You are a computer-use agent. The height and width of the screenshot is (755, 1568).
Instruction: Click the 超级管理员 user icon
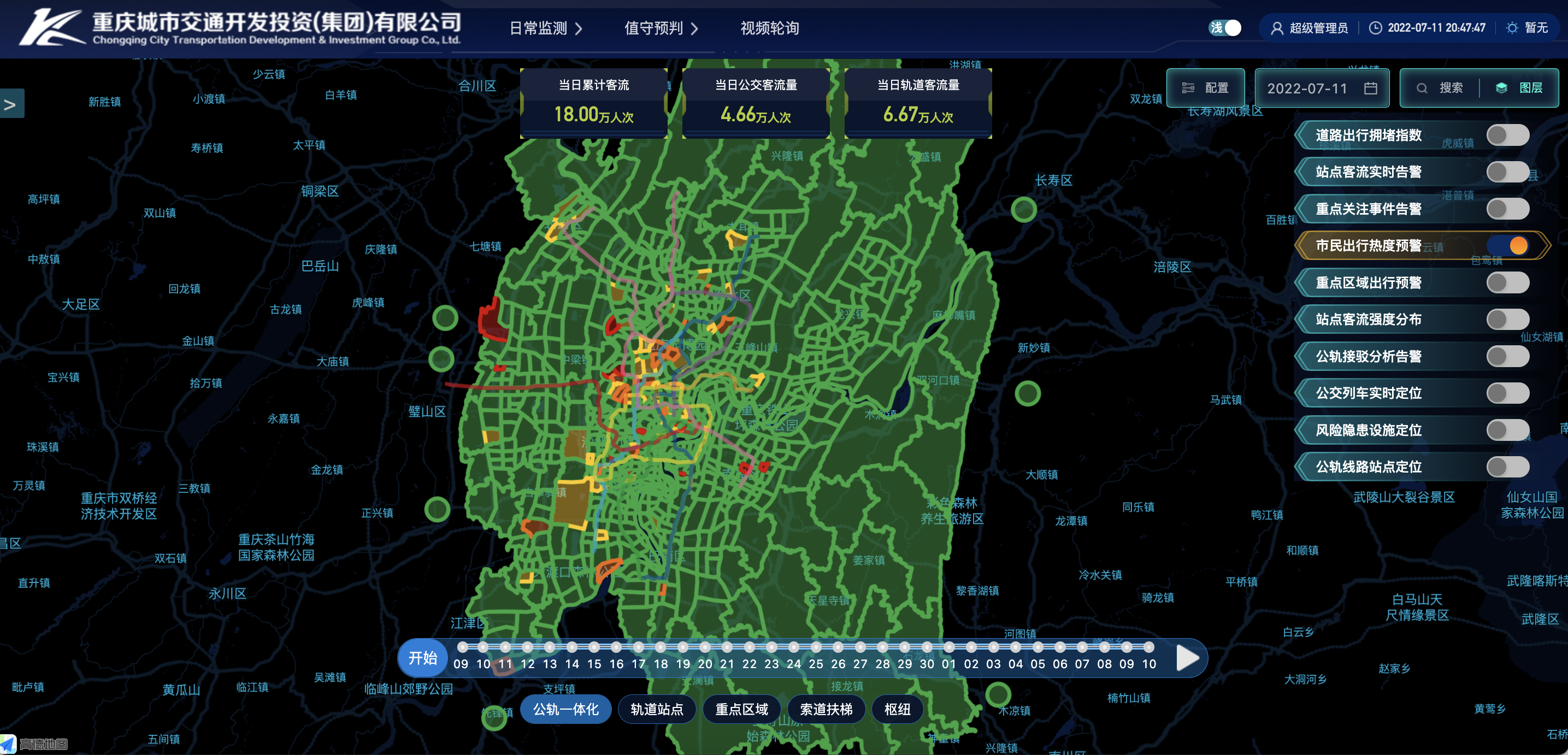[1277, 28]
